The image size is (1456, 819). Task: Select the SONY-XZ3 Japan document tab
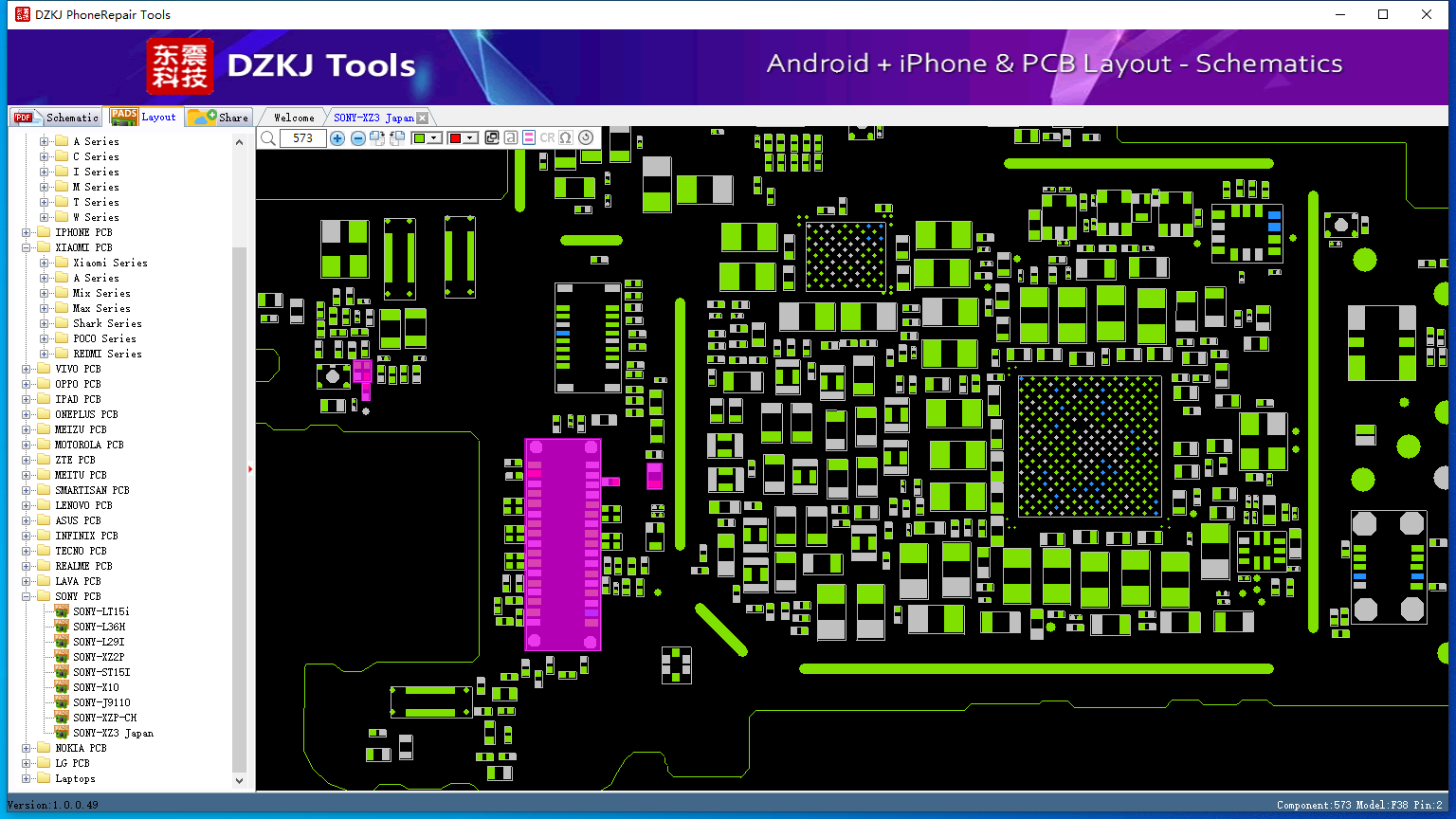[x=373, y=118]
